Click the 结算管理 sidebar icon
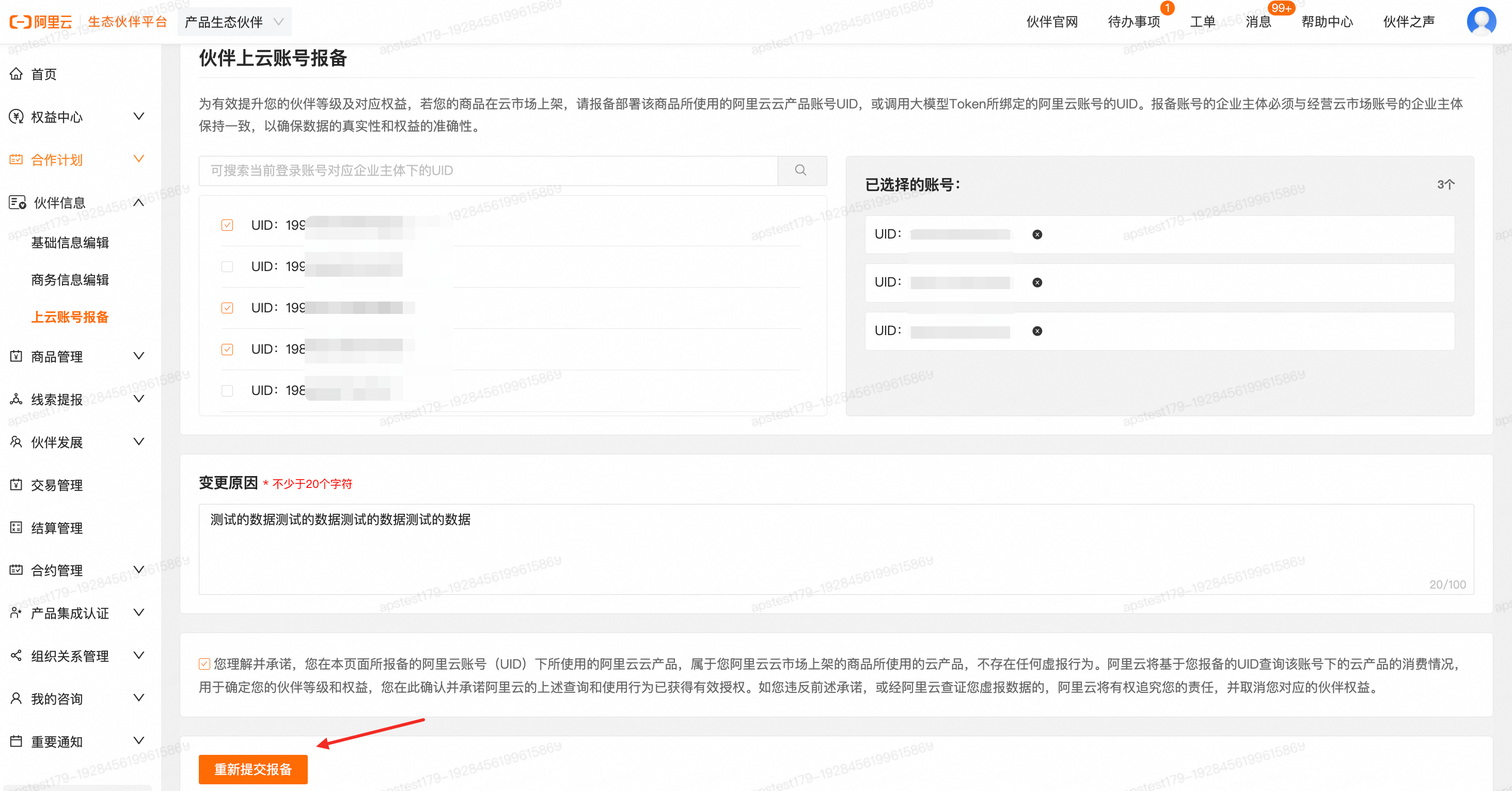 coord(17,528)
